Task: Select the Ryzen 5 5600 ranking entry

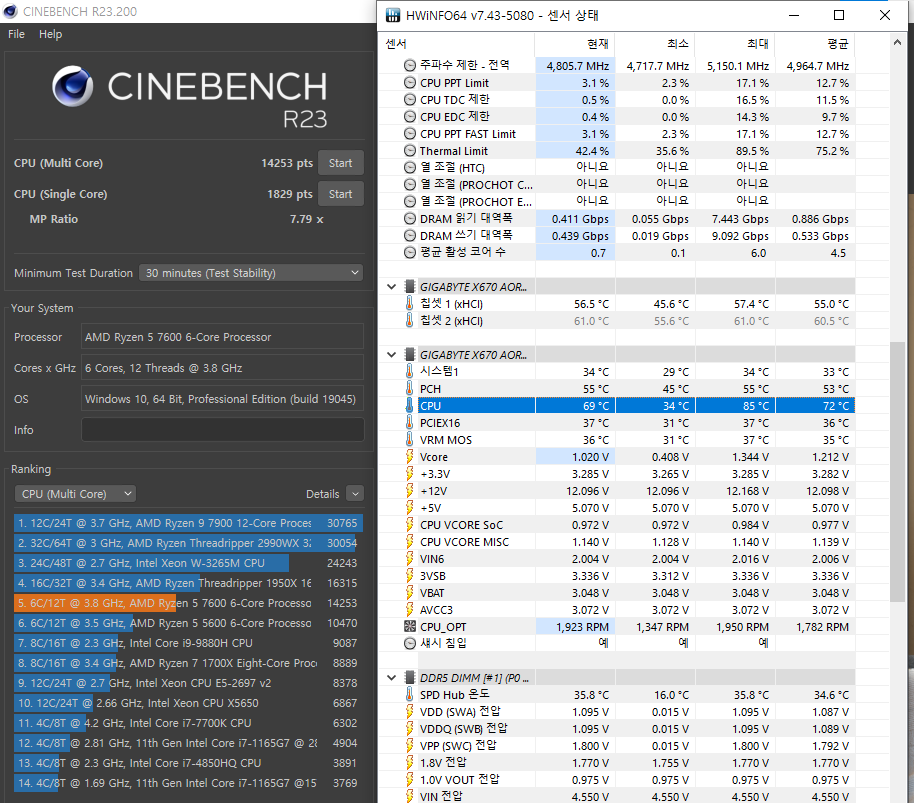Action: coord(188,623)
